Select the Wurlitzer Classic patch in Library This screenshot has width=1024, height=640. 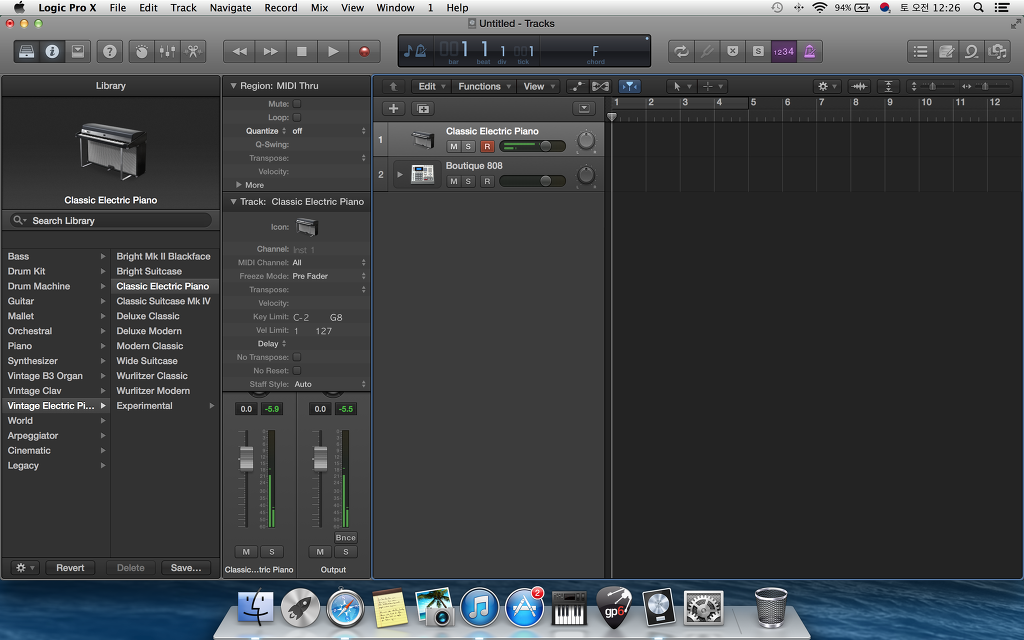[152, 376]
